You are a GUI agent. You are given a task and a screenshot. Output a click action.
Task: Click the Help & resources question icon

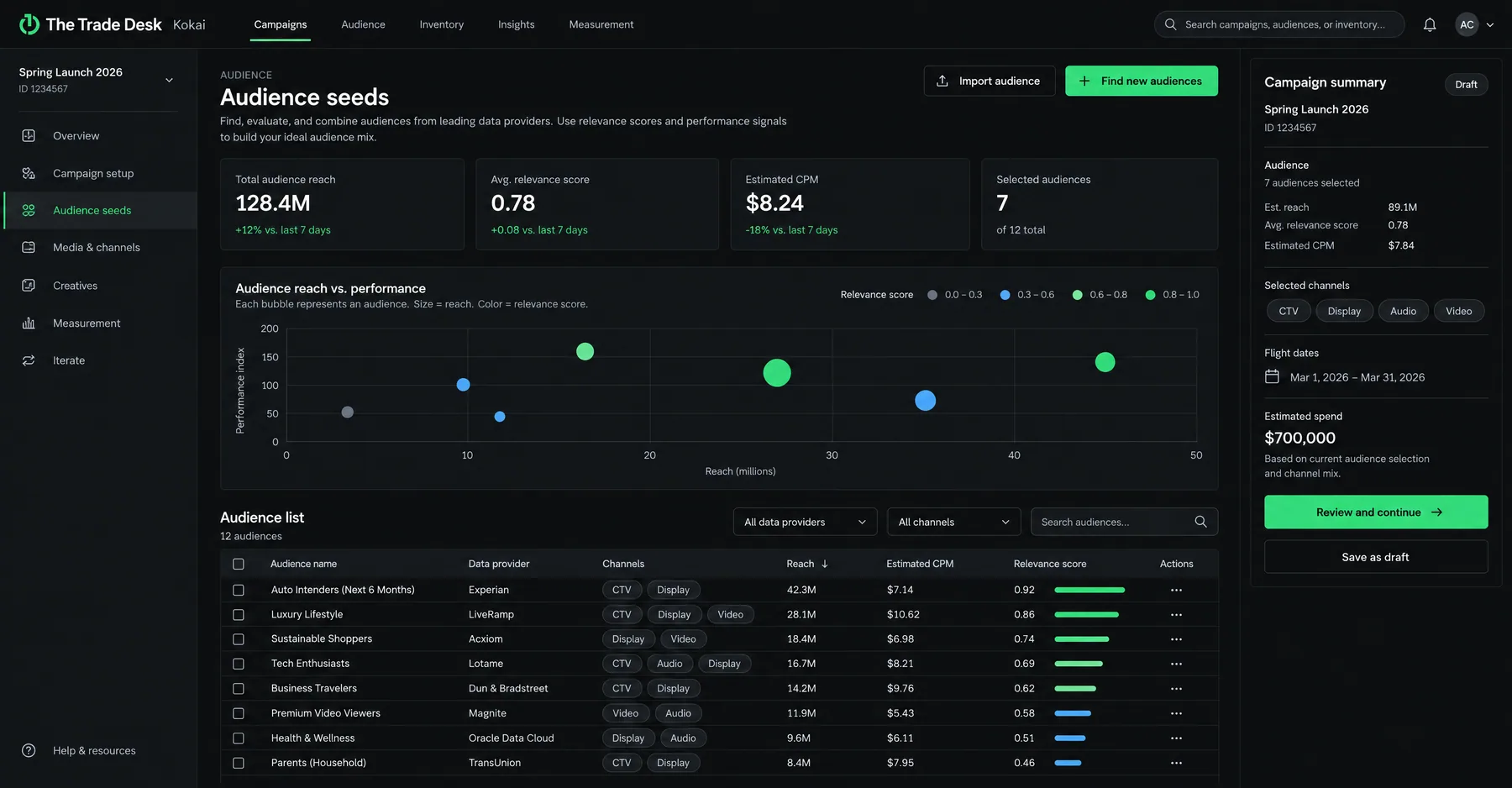click(x=29, y=751)
